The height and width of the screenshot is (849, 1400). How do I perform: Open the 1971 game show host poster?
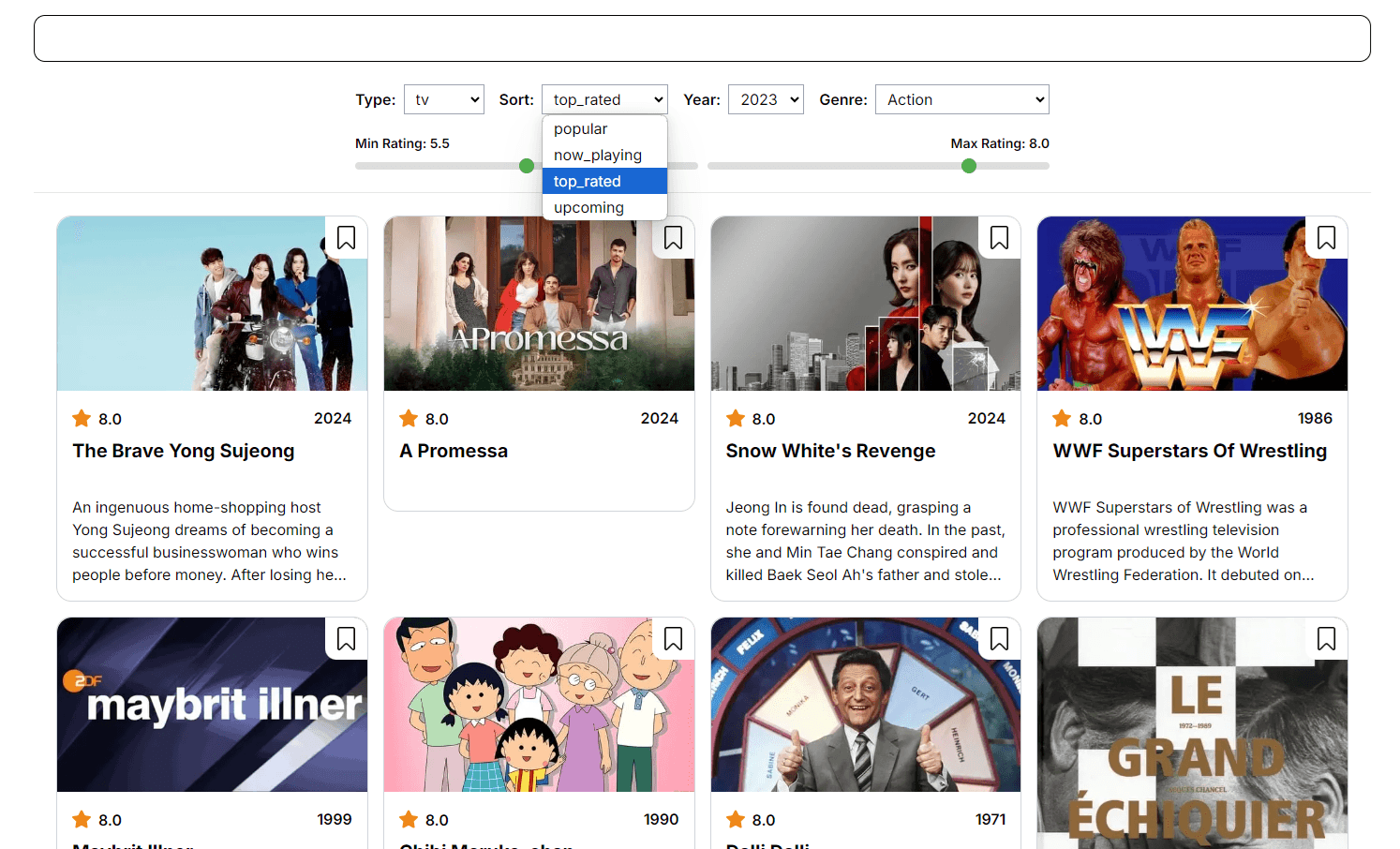865,705
